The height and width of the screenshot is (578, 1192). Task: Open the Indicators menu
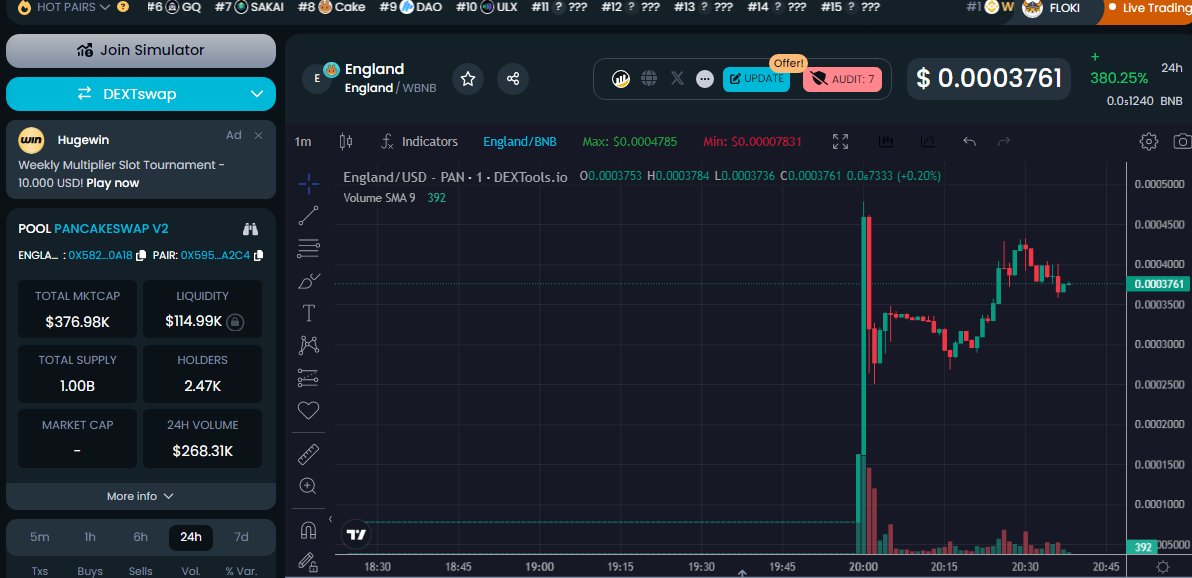coord(419,141)
